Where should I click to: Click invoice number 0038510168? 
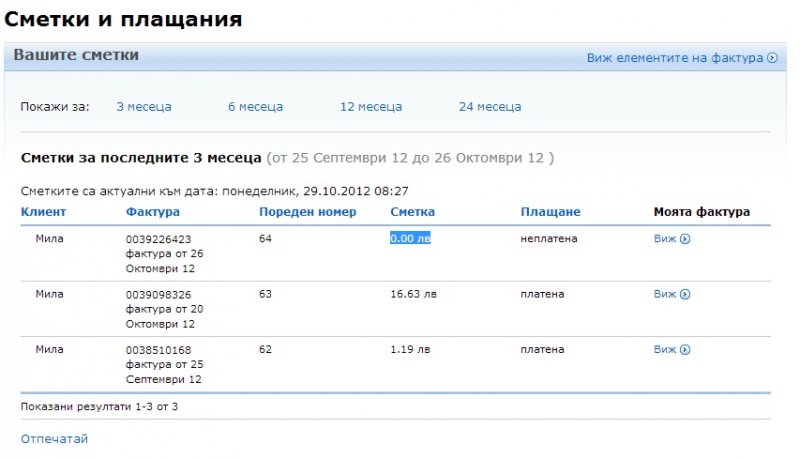click(x=158, y=350)
